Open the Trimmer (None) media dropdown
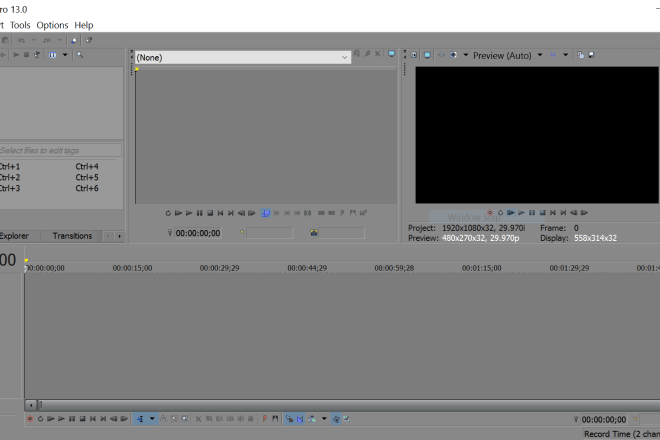 [243, 58]
